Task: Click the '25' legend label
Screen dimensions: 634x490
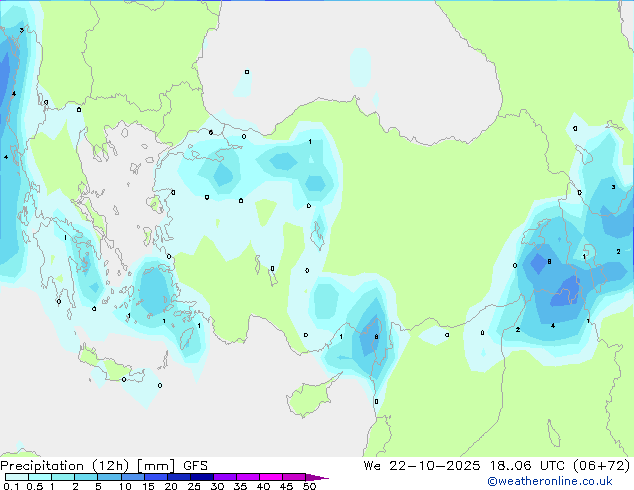Action: [x=194, y=486]
